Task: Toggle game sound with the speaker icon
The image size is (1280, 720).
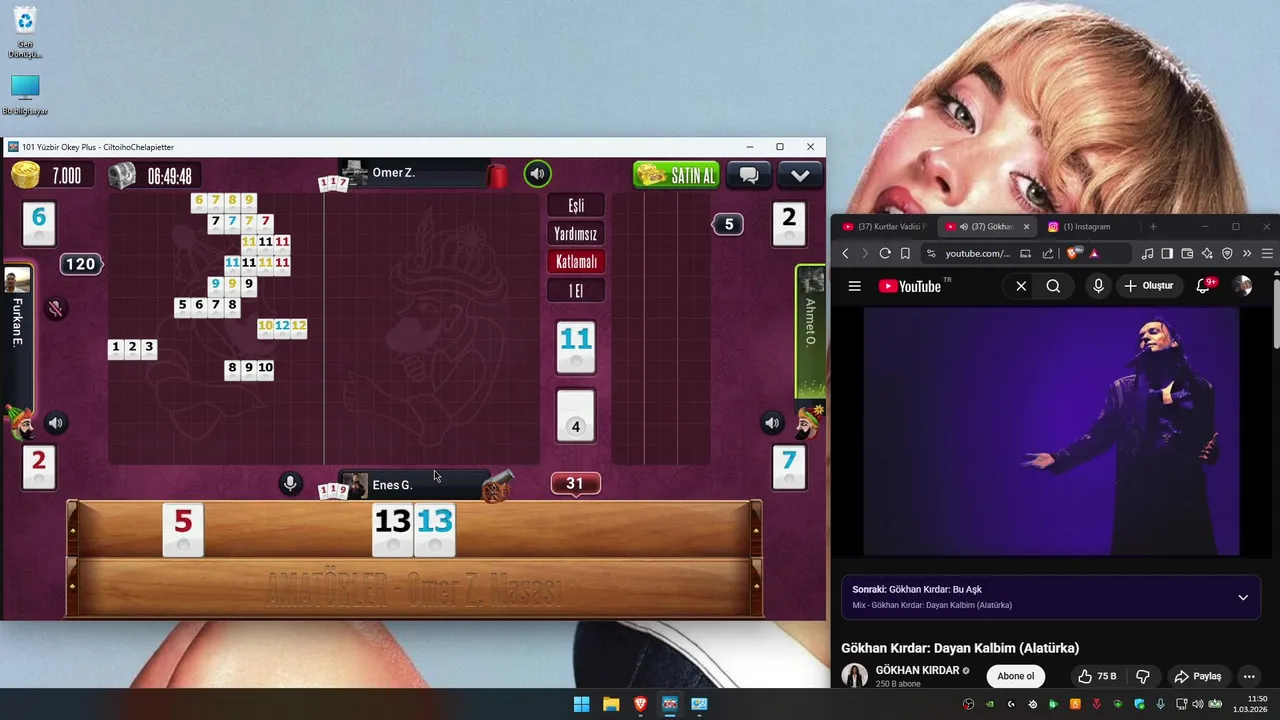Action: coord(538,174)
